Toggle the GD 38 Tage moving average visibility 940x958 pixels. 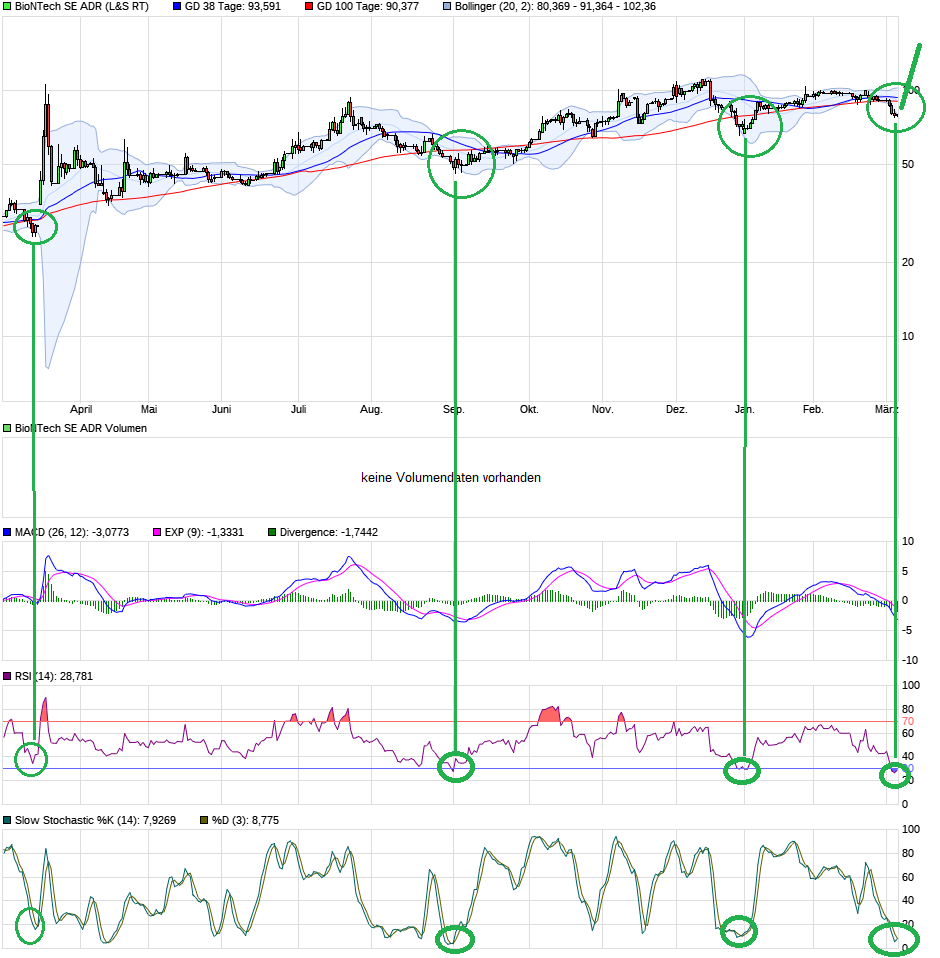coord(177,8)
